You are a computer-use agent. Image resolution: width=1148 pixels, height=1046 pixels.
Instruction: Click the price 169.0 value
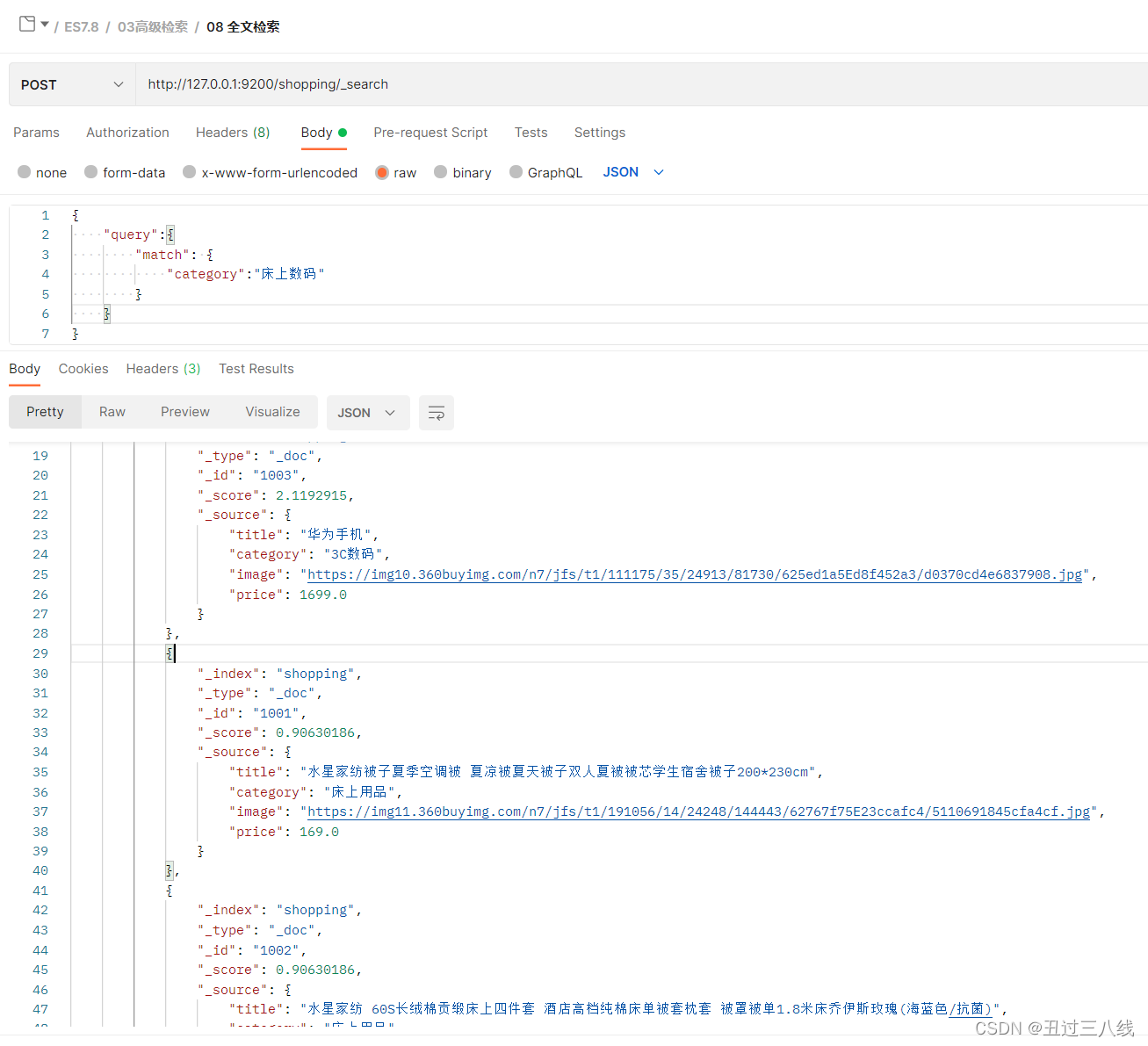click(319, 832)
